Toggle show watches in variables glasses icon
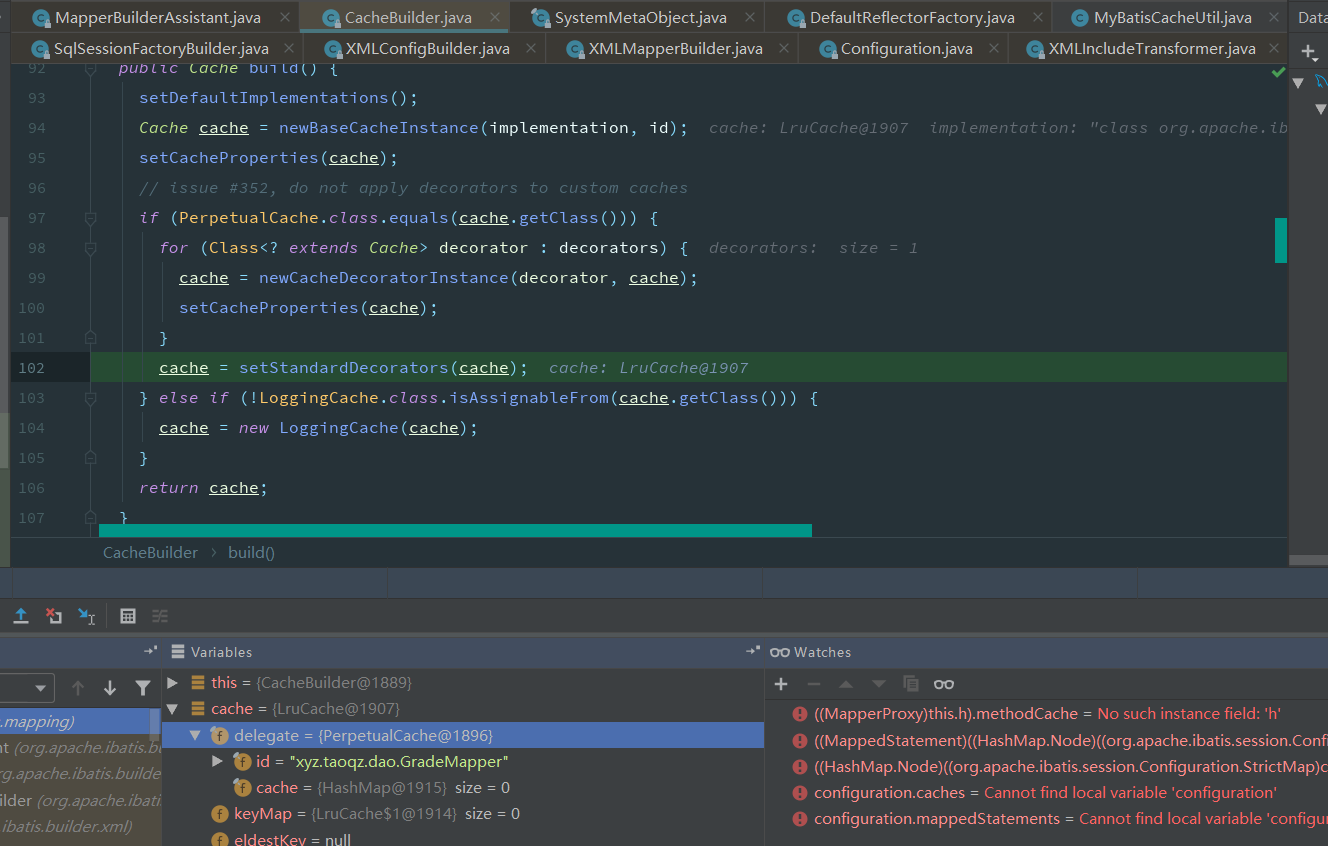1328x846 pixels. 944,684
